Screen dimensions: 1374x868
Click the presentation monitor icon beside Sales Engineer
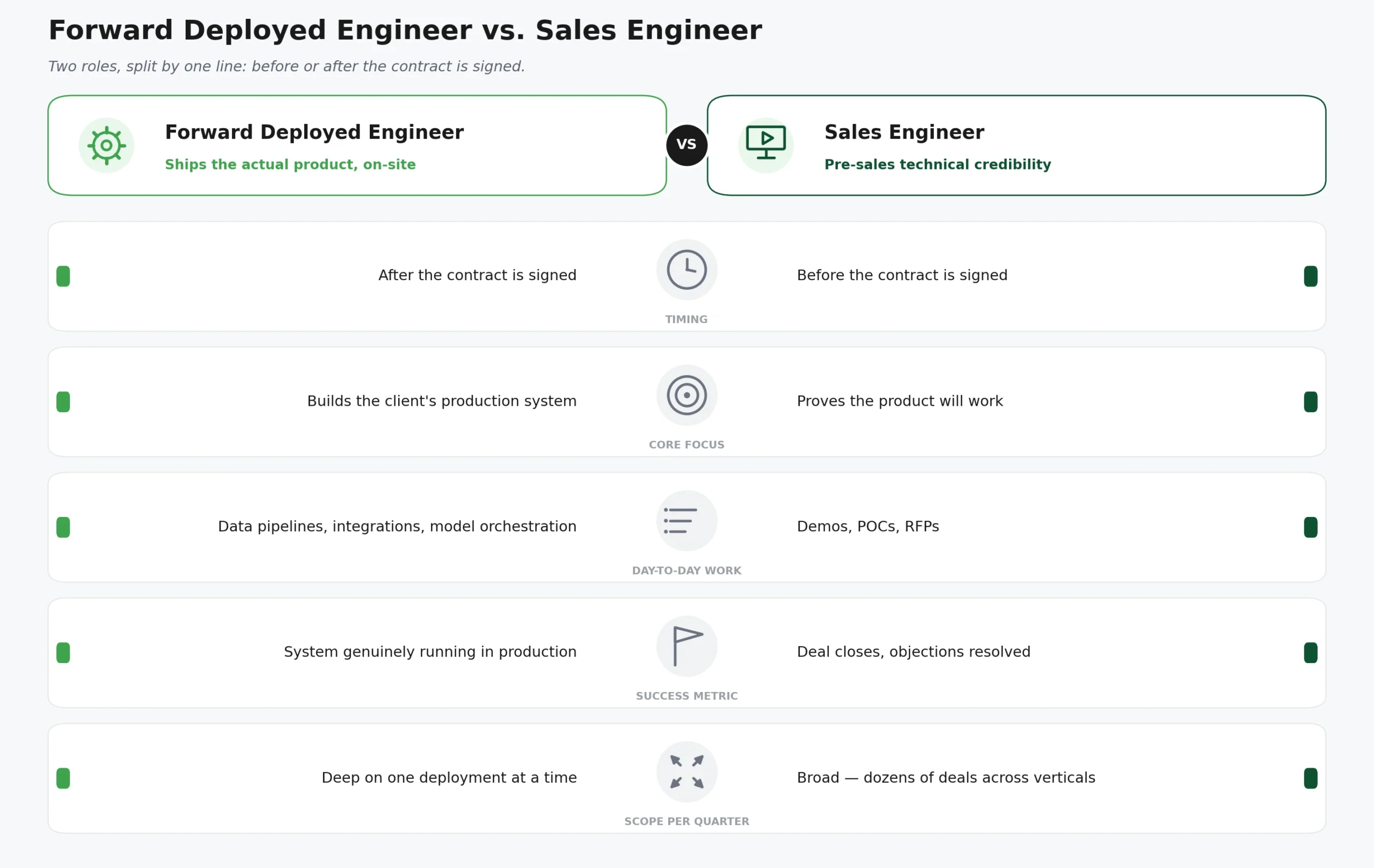(x=766, y=142)
